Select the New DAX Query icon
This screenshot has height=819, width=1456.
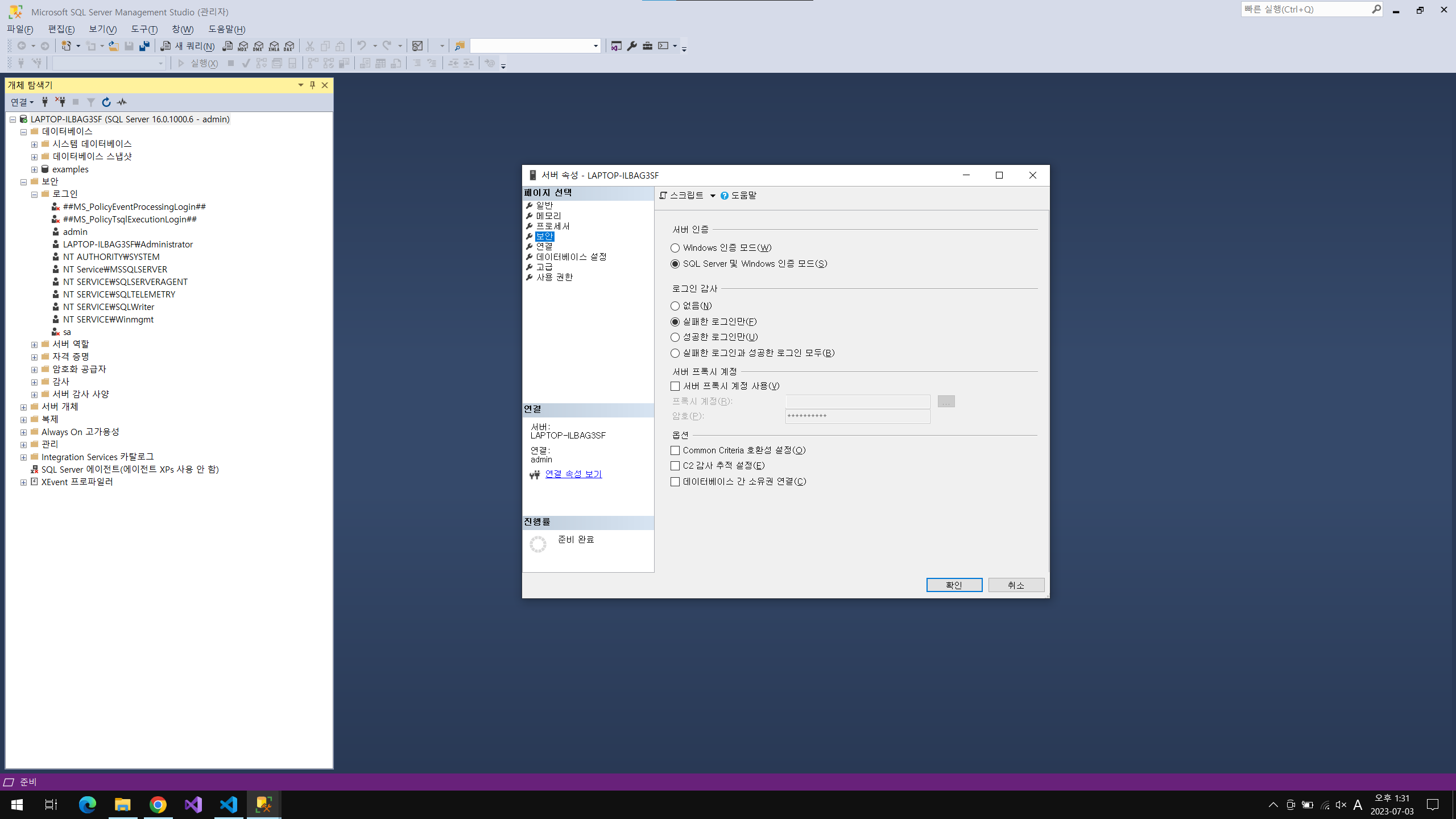(x=289, y=45)
